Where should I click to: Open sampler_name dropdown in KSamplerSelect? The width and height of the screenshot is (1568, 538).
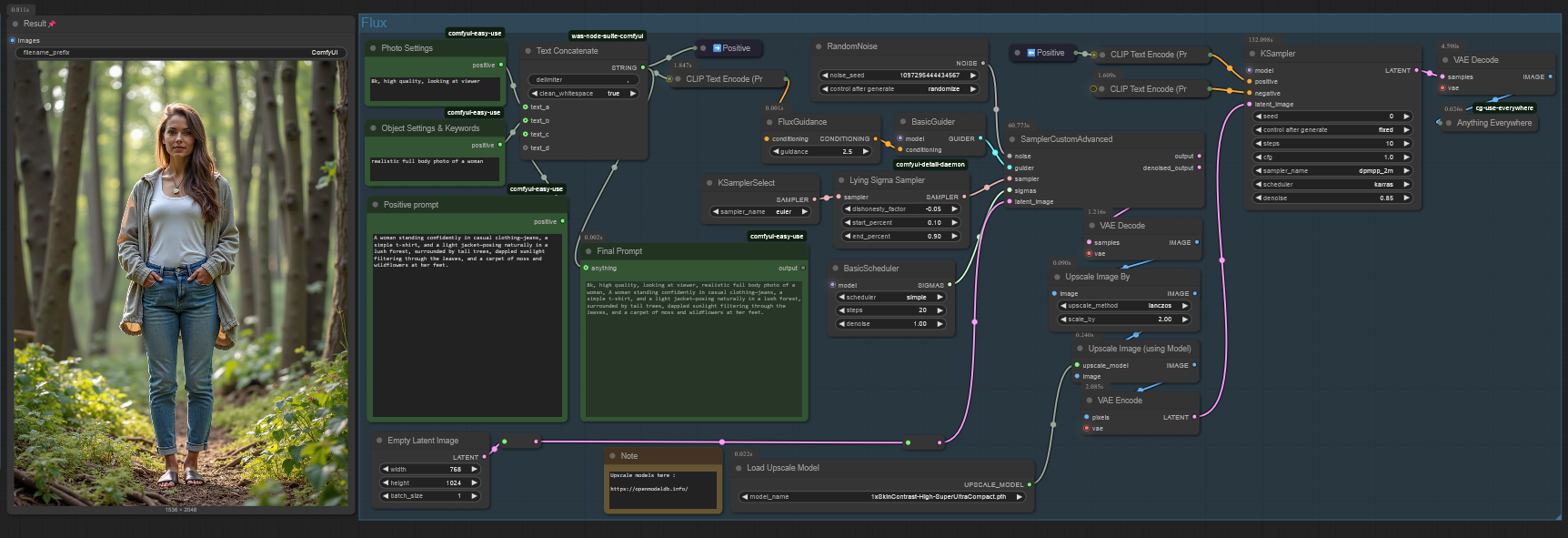click(759, 212)
